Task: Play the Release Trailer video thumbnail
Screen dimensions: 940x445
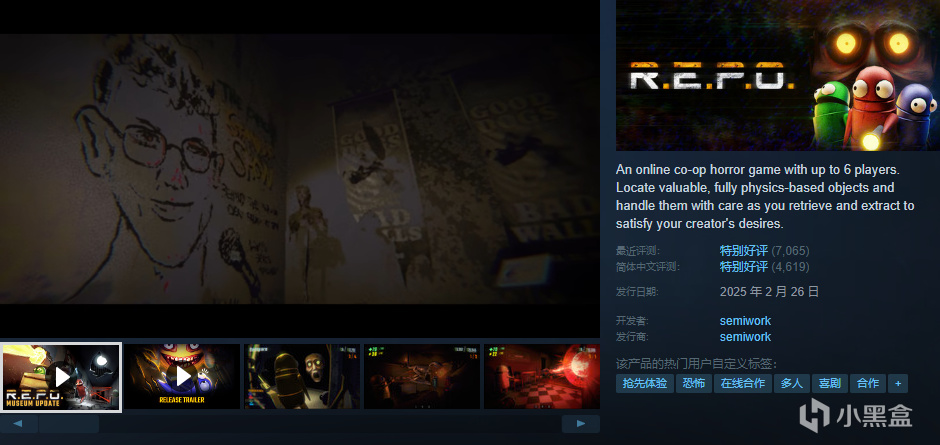Action: tap(182, 377)
